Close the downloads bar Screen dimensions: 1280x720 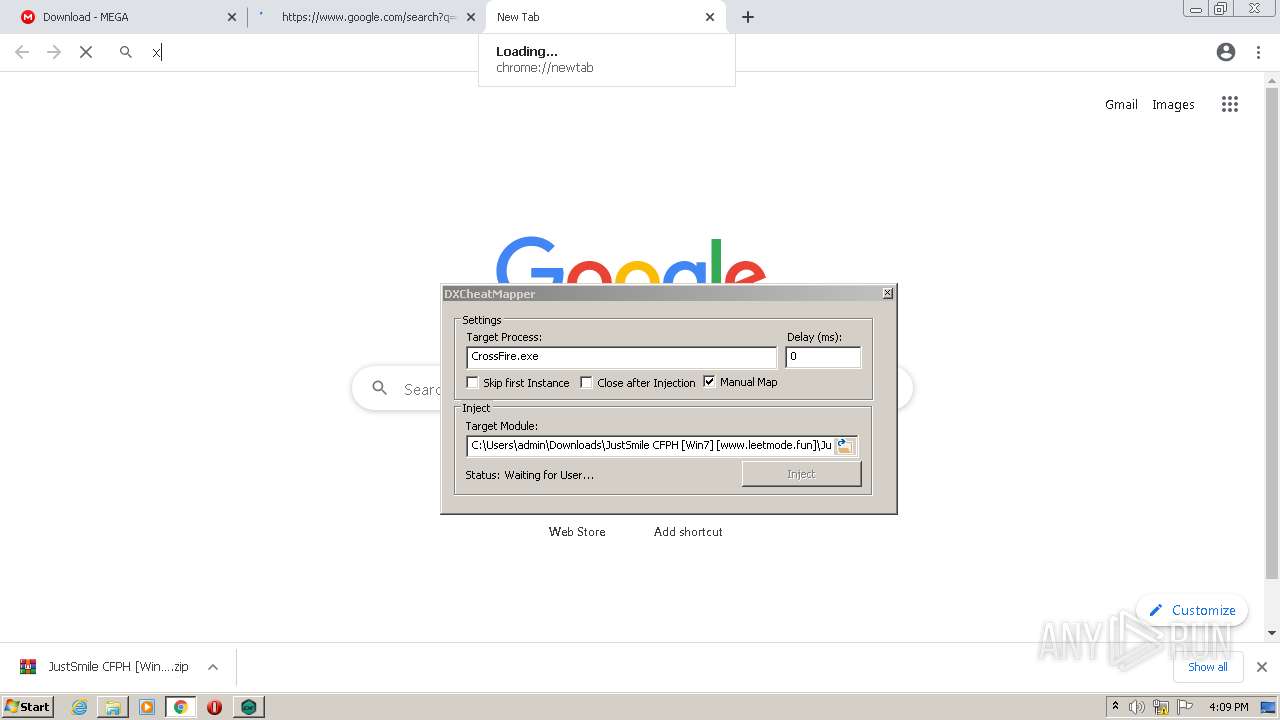click(x=1262, y=667)
